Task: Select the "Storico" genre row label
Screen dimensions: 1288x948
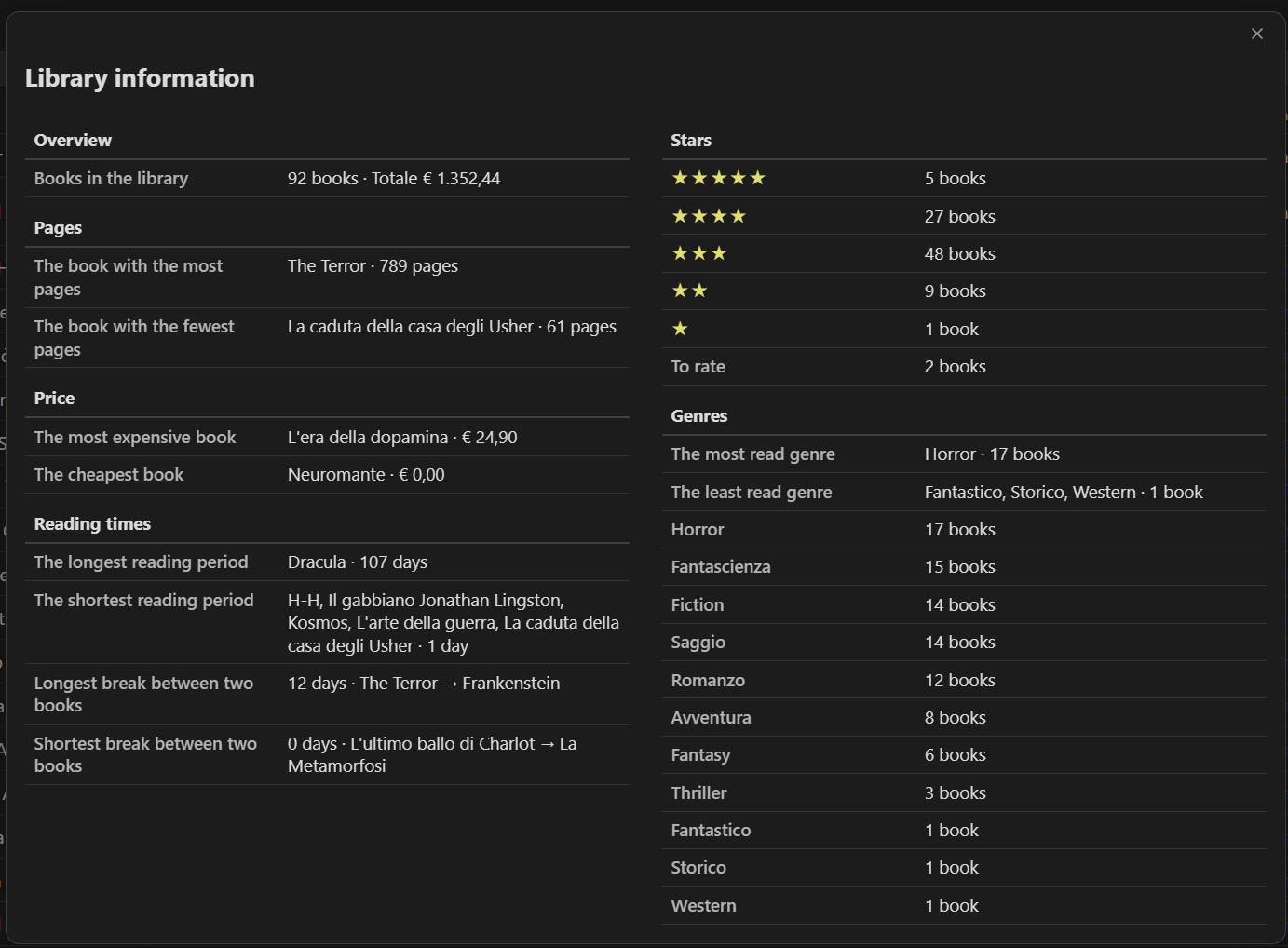Action: pyautogui.click(x=698, y=867)
